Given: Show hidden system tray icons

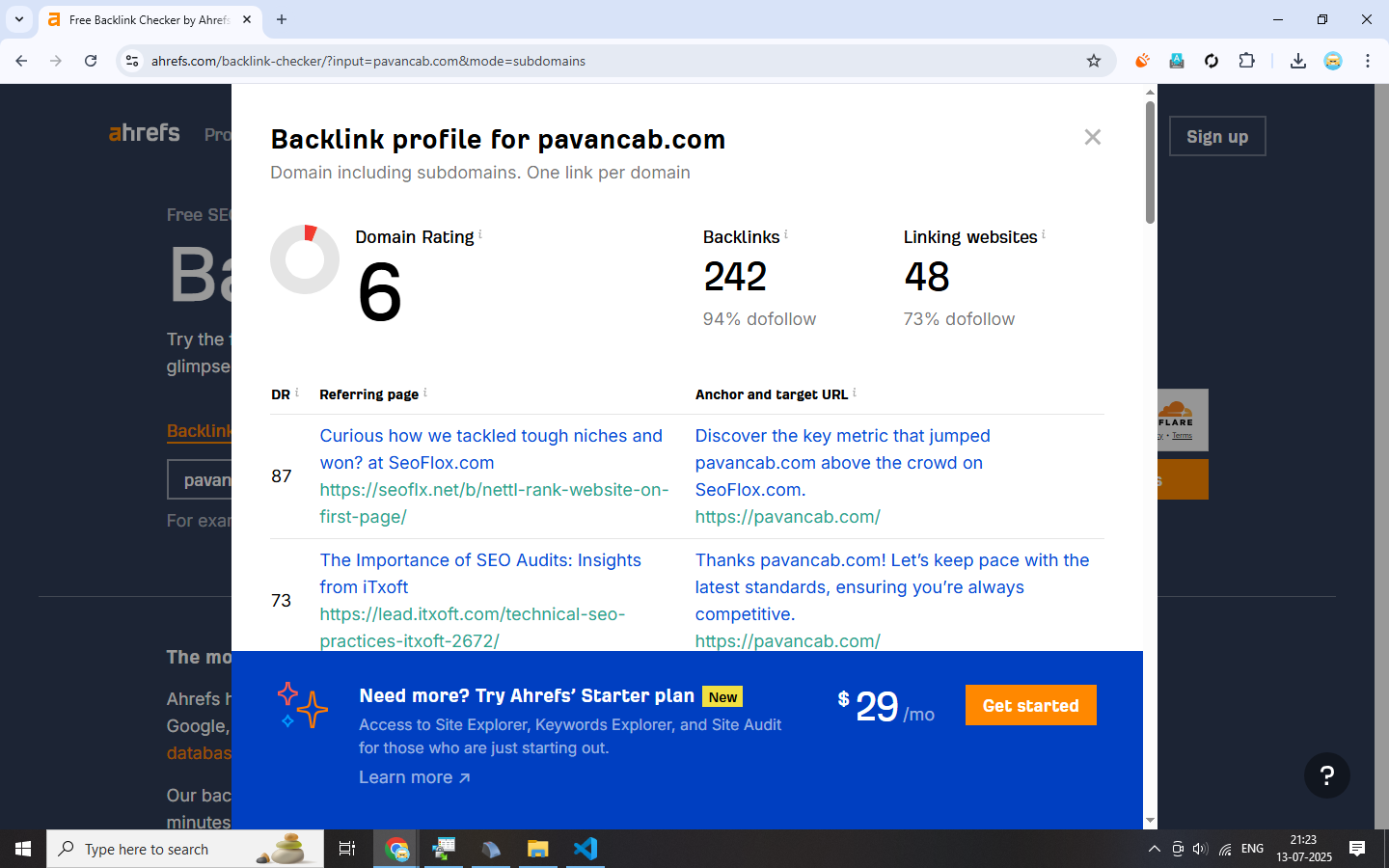Looking at the screenshot, I should 1154,849.
